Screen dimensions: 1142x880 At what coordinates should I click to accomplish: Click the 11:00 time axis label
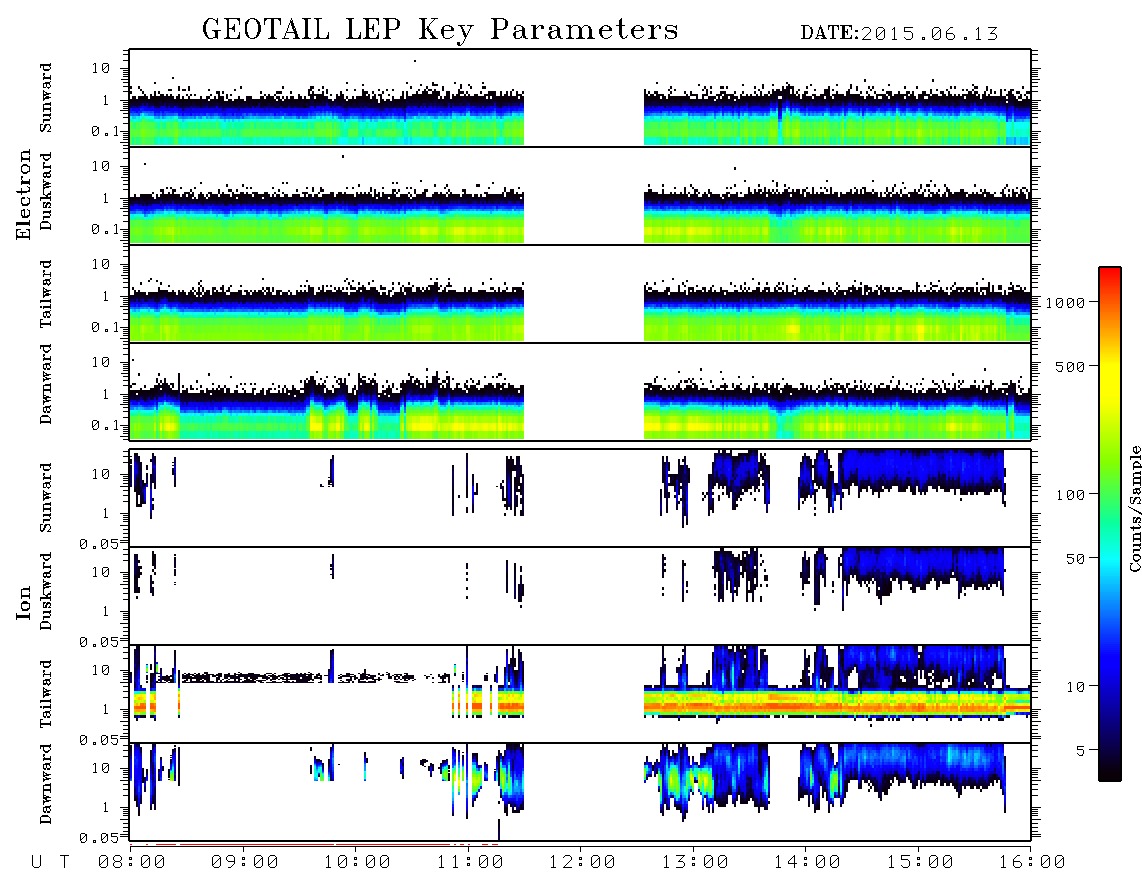point(470,863)
